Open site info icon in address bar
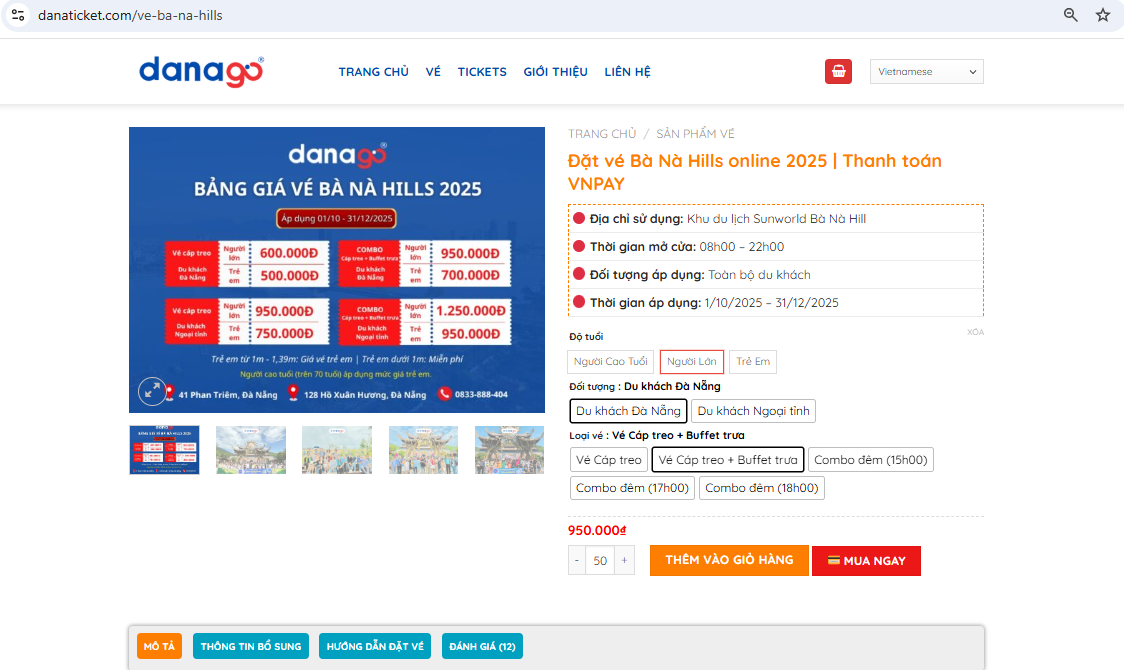This screenshot has height=670, width=1124. coord(18,15)
